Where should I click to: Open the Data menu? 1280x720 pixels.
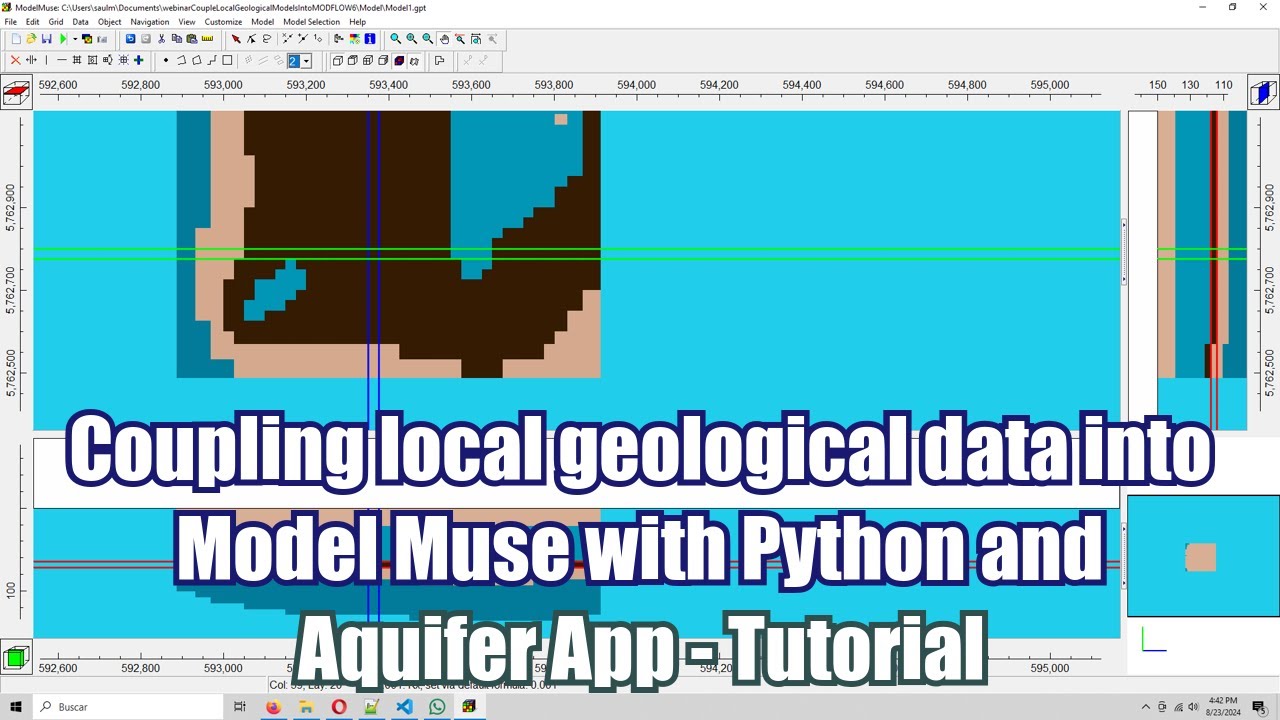point(80,21)
